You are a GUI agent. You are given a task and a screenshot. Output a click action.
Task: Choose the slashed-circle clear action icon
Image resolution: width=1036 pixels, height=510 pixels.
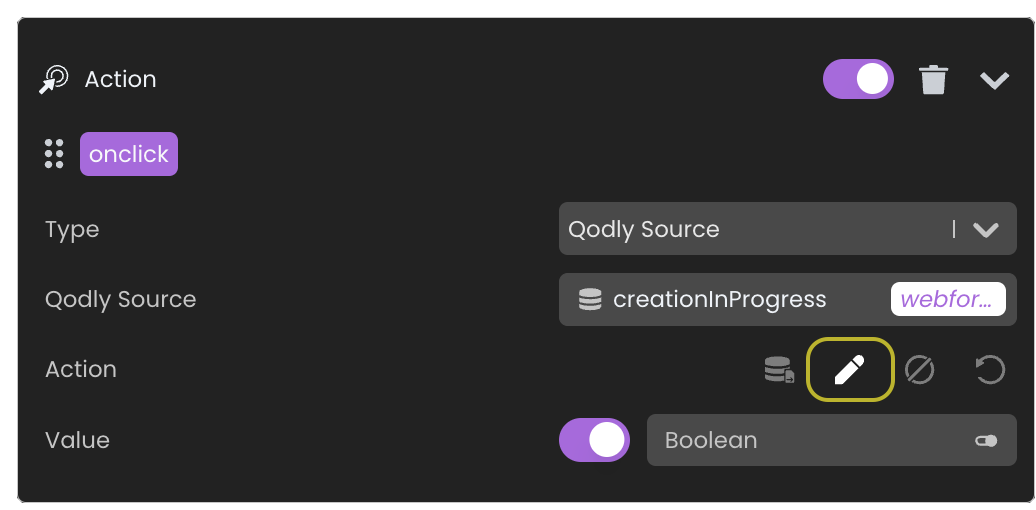(919, 370)
